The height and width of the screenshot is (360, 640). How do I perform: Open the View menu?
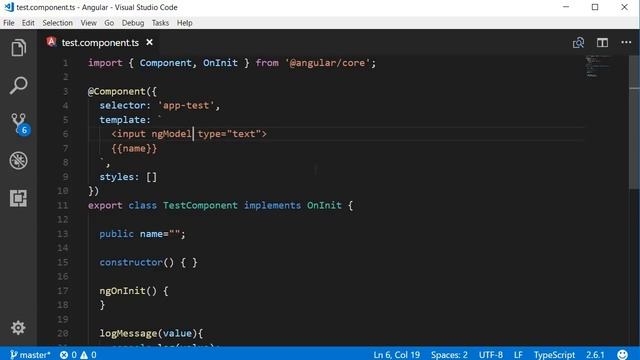pyautogui.click(x=89, y=23)
